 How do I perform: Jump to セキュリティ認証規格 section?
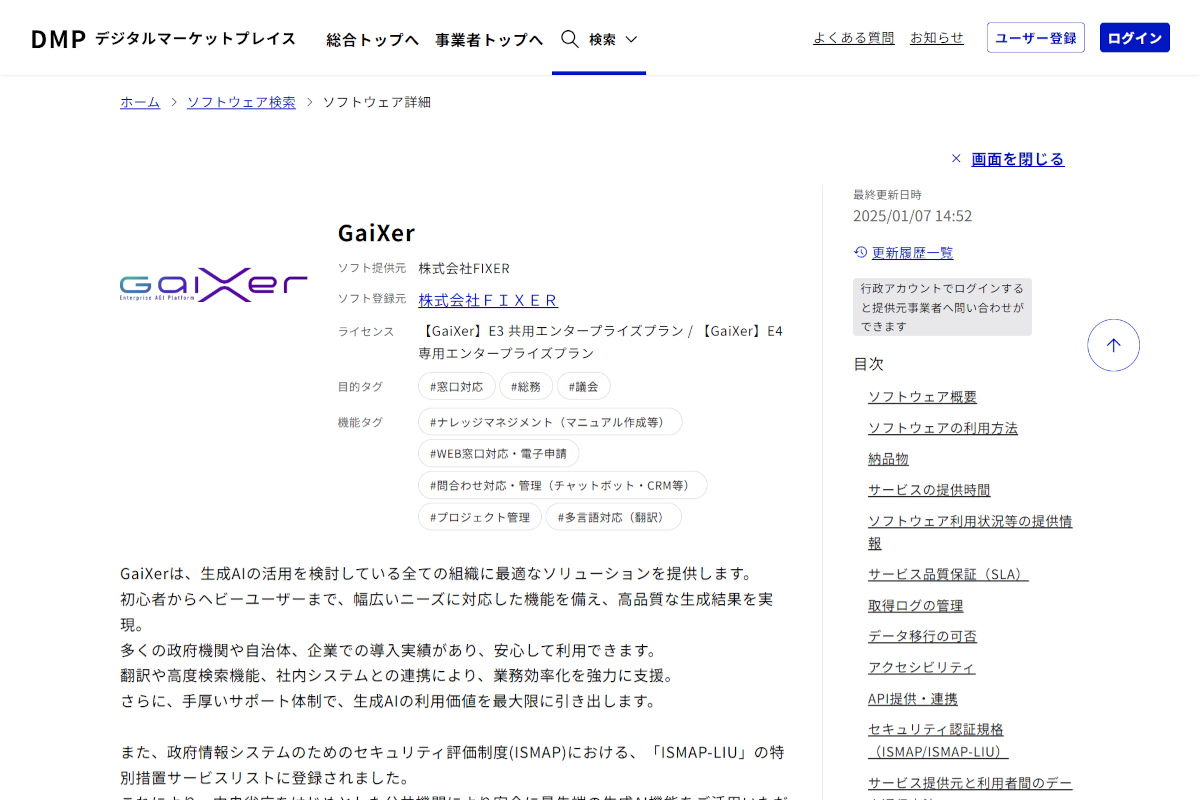pyautogui.click(x=938, y=740)
